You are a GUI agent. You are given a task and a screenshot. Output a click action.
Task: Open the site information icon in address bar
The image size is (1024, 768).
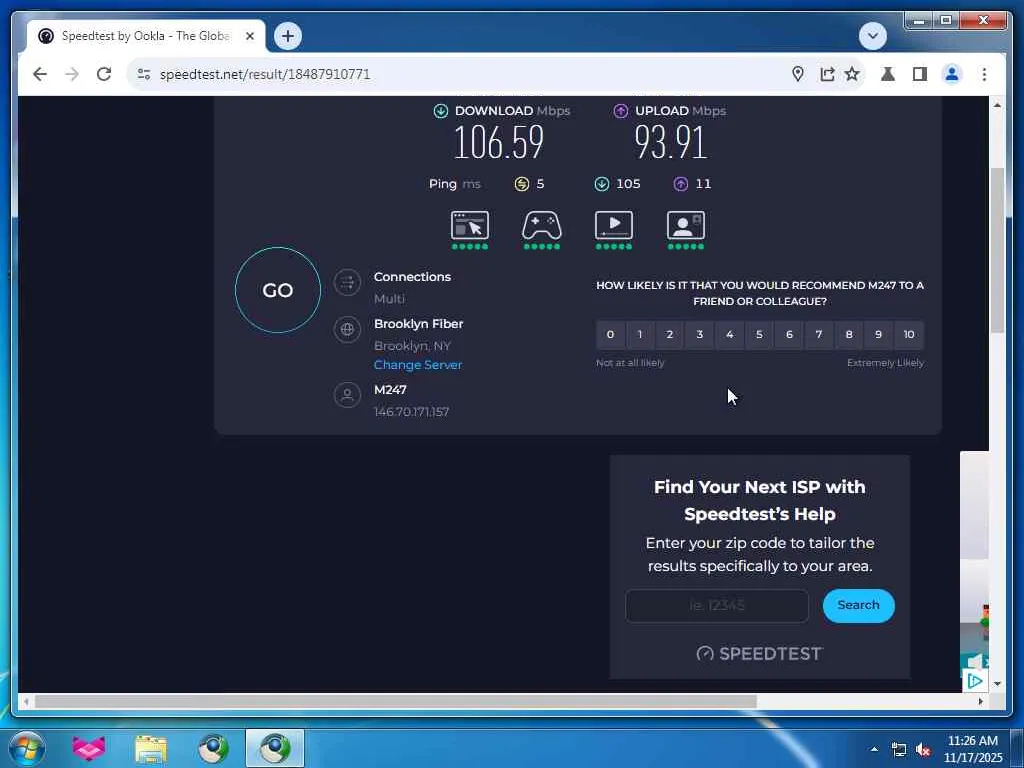(x=144, y=74)
